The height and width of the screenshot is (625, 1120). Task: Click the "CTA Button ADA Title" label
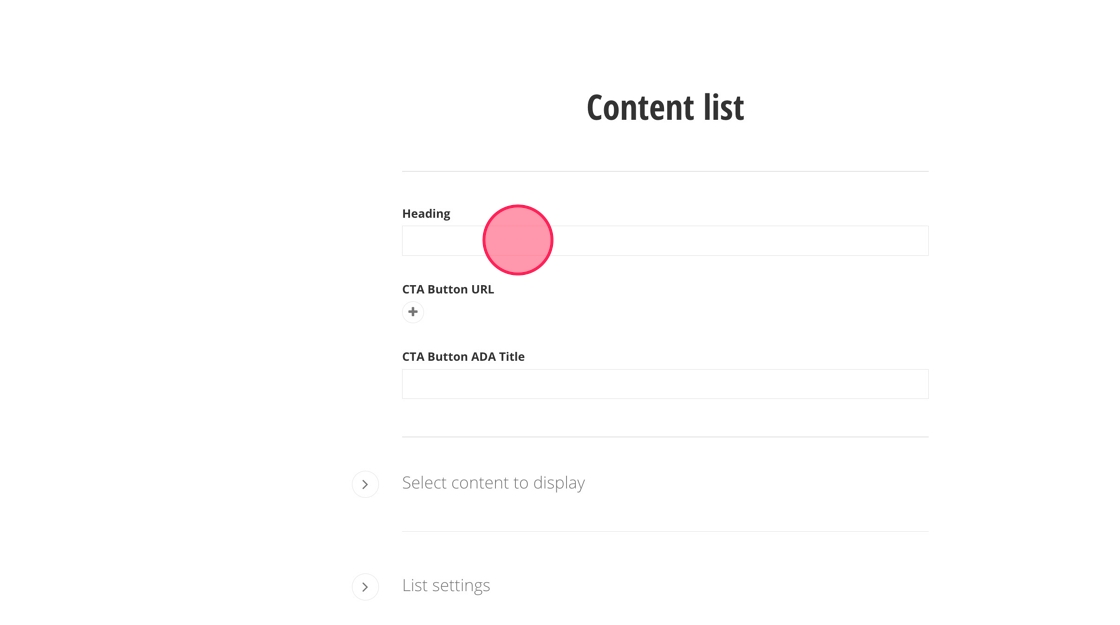click(463, 357)
